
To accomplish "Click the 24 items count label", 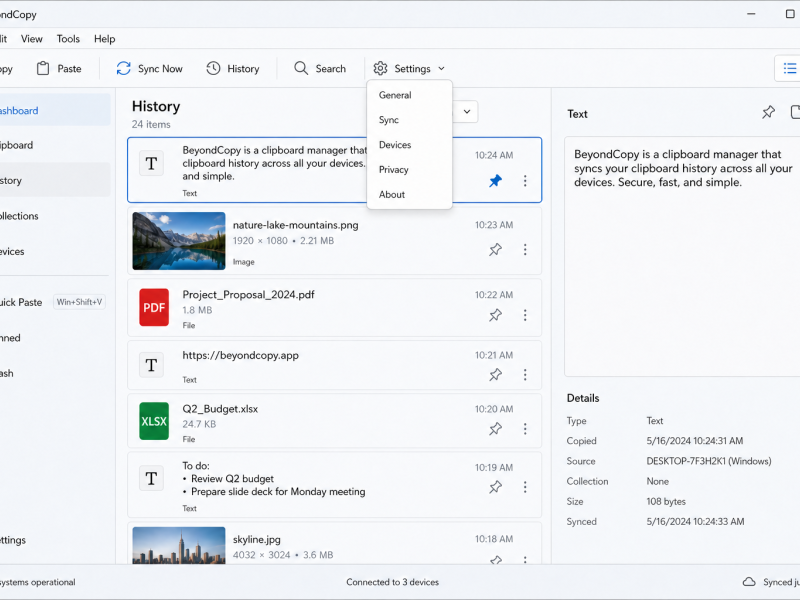I will 151,124.
